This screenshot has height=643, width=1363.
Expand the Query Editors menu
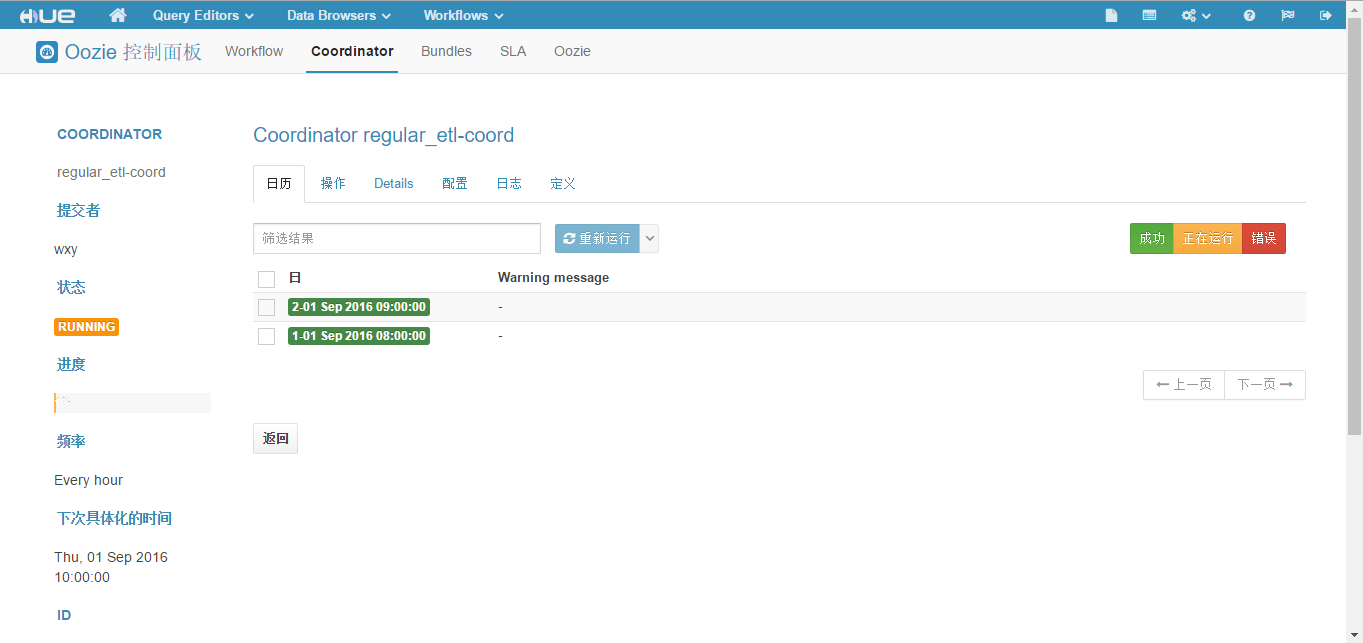203,15
